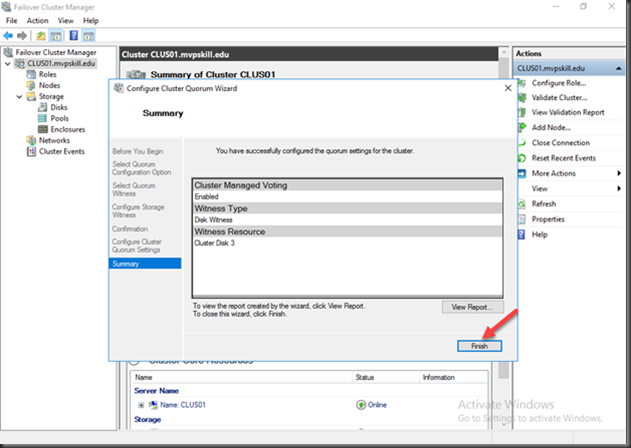The width and height of the screenshot is (631, 448).
Task: Open the Action menu
Action: click(x=37, y=21)
